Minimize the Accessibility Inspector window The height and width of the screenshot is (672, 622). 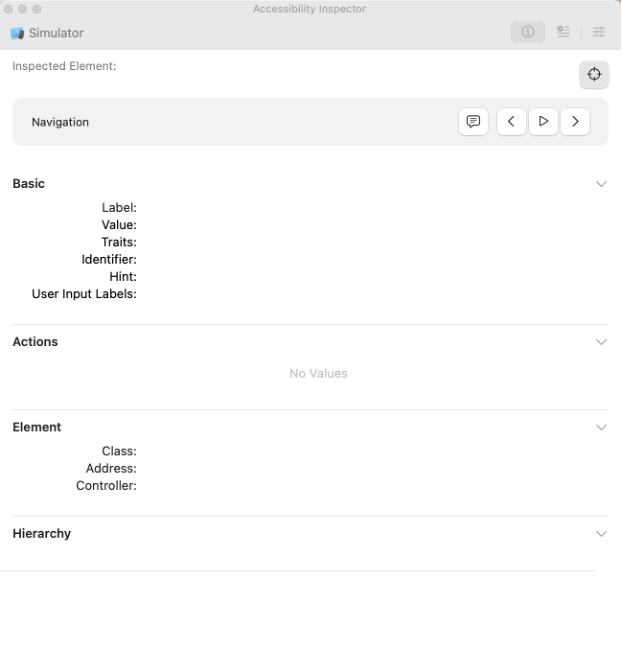pos(22,9)
